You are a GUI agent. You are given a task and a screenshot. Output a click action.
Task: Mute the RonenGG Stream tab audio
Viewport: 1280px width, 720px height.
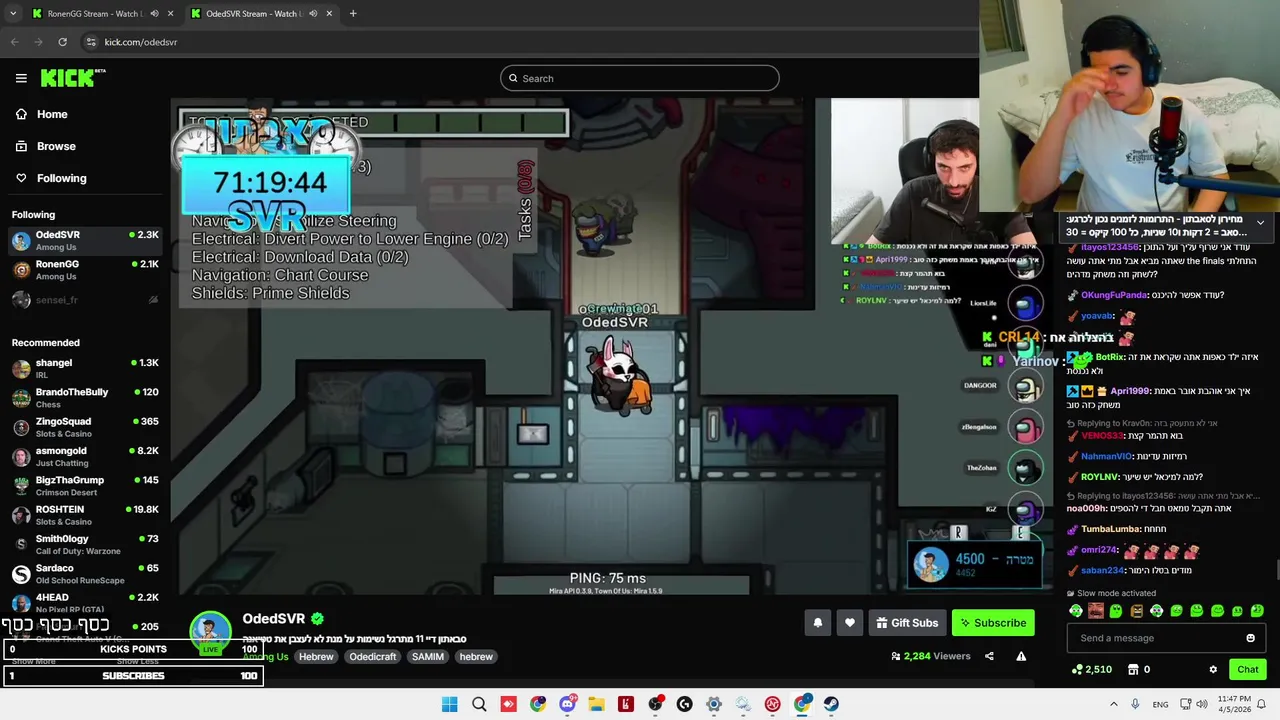tap(153, 14)
